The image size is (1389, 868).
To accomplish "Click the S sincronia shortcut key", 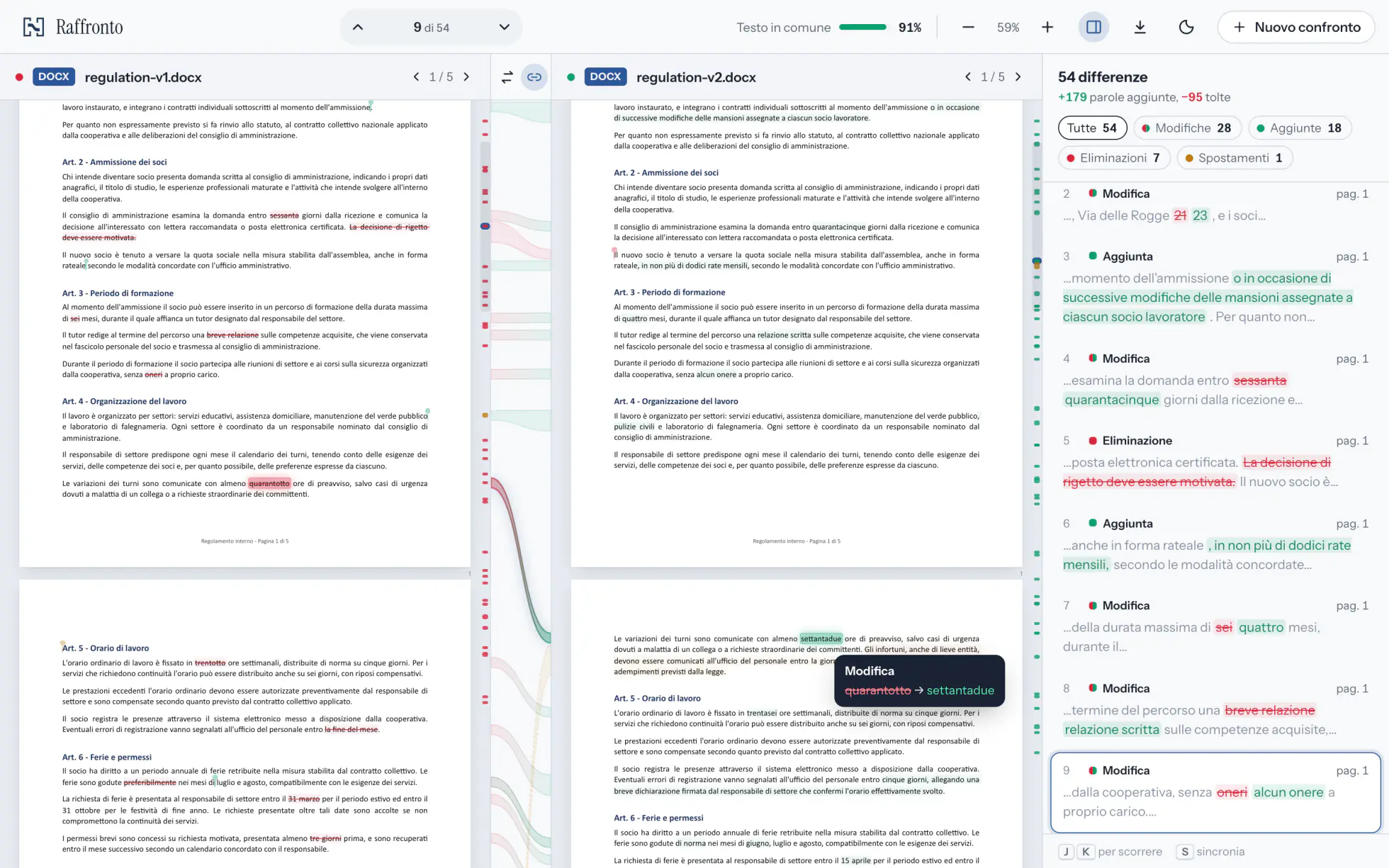I will pyautogui.click(x=1185, y=852).
